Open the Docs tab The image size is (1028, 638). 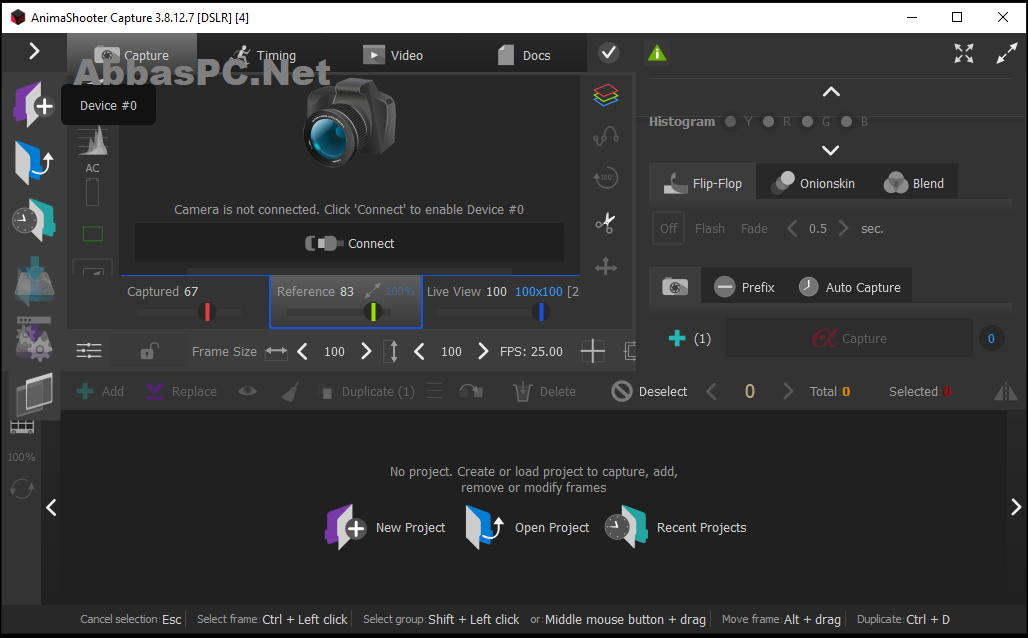524,55
